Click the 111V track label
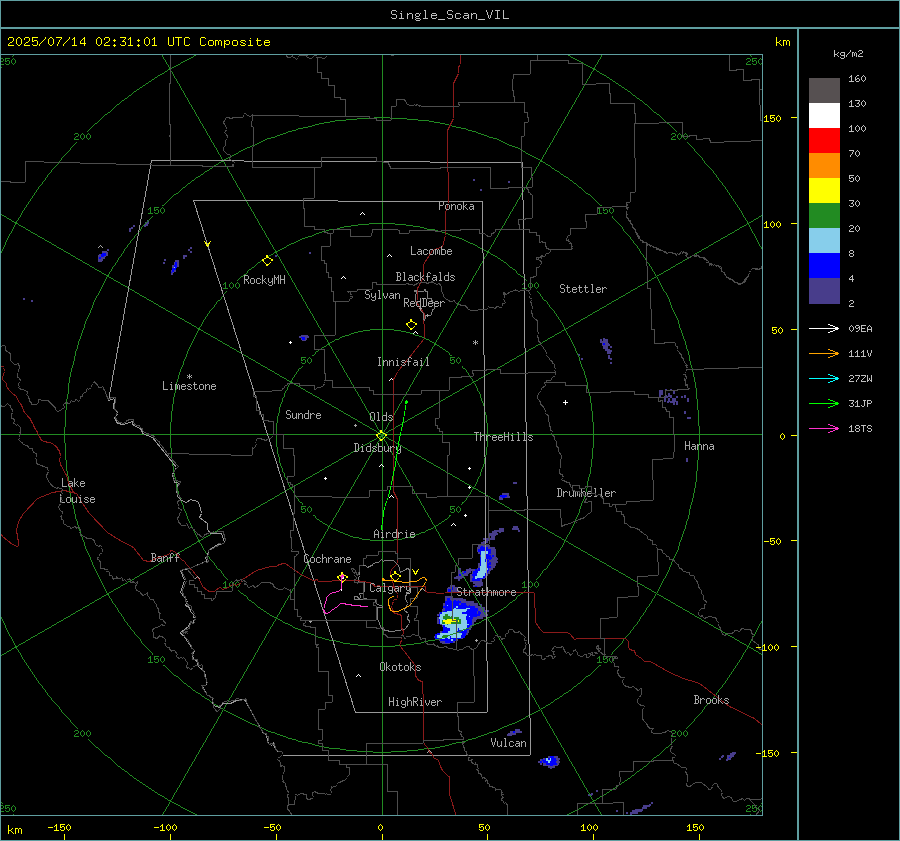900x841 pixels. tap(860, 354)
